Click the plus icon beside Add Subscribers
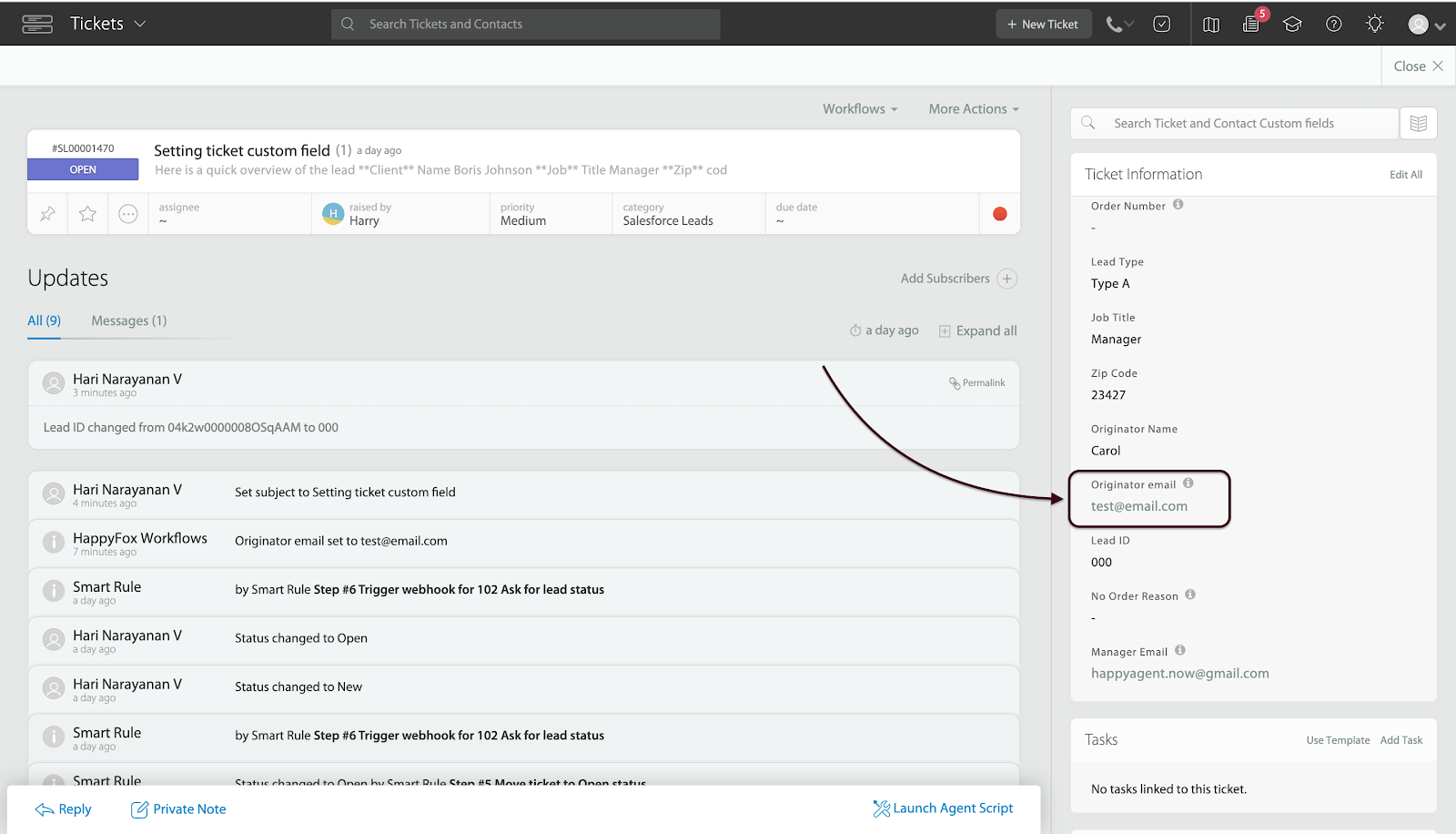This screenshot has width=1456, height=834. [x=1006, y=279]
